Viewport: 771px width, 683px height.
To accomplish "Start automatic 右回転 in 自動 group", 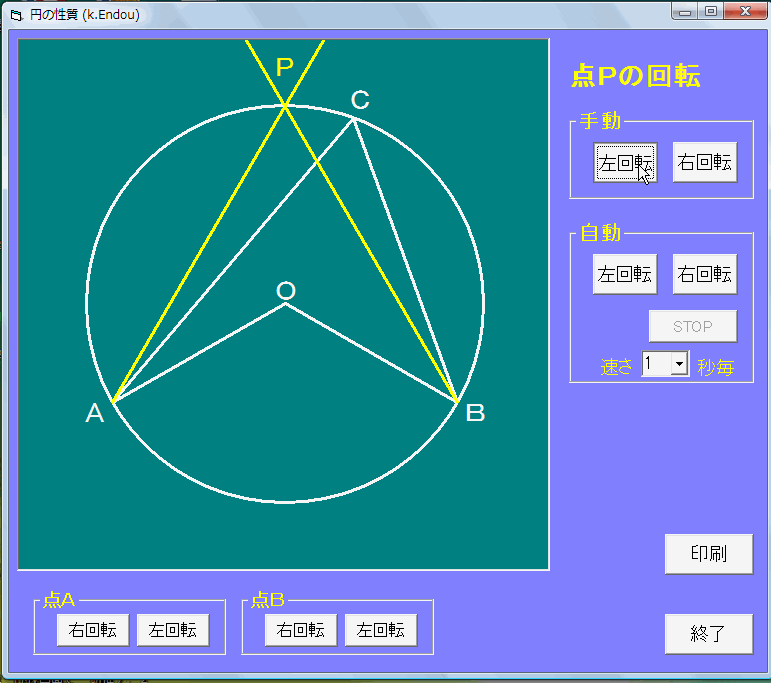I will tap(705, 274).
